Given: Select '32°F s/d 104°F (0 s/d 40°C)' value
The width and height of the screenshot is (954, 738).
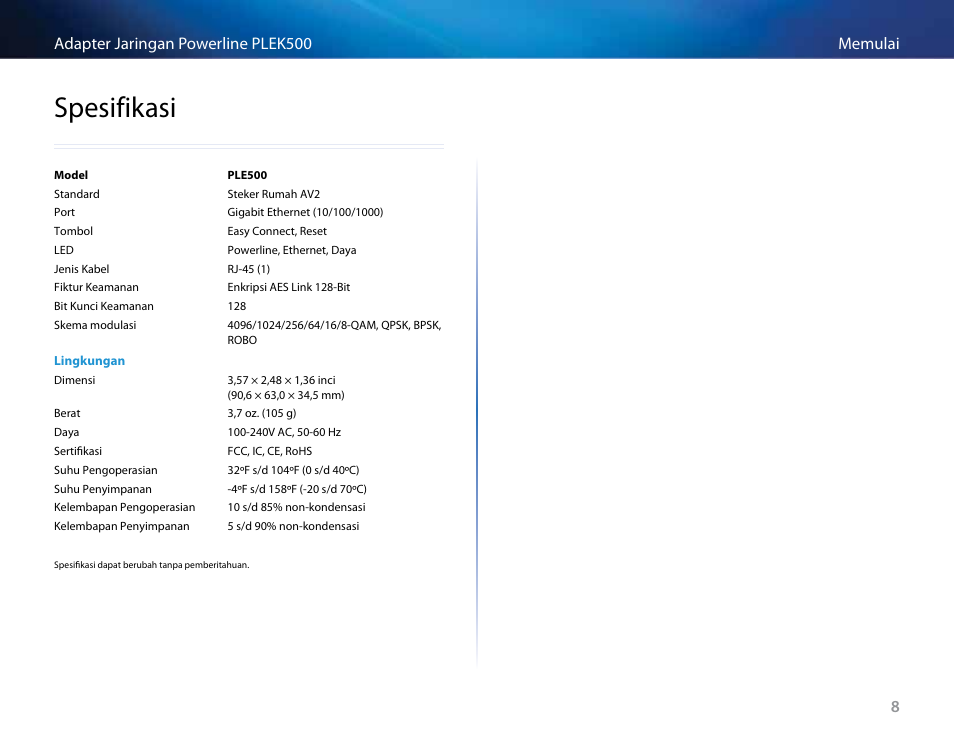Looking at the screenshot, I should click(293, 470).
